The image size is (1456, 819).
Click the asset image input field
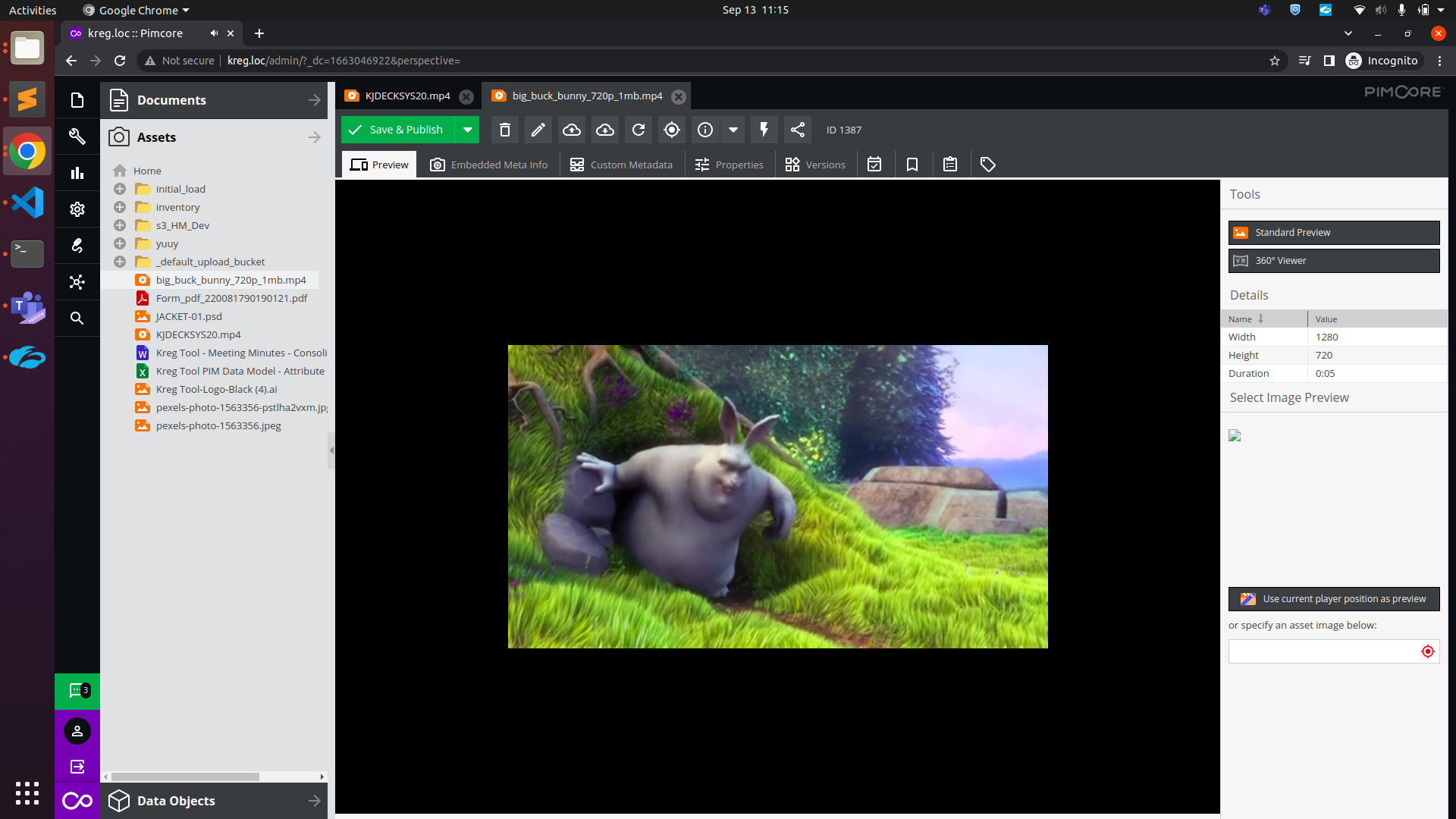pyautogui.click(x=1323, y=651)
